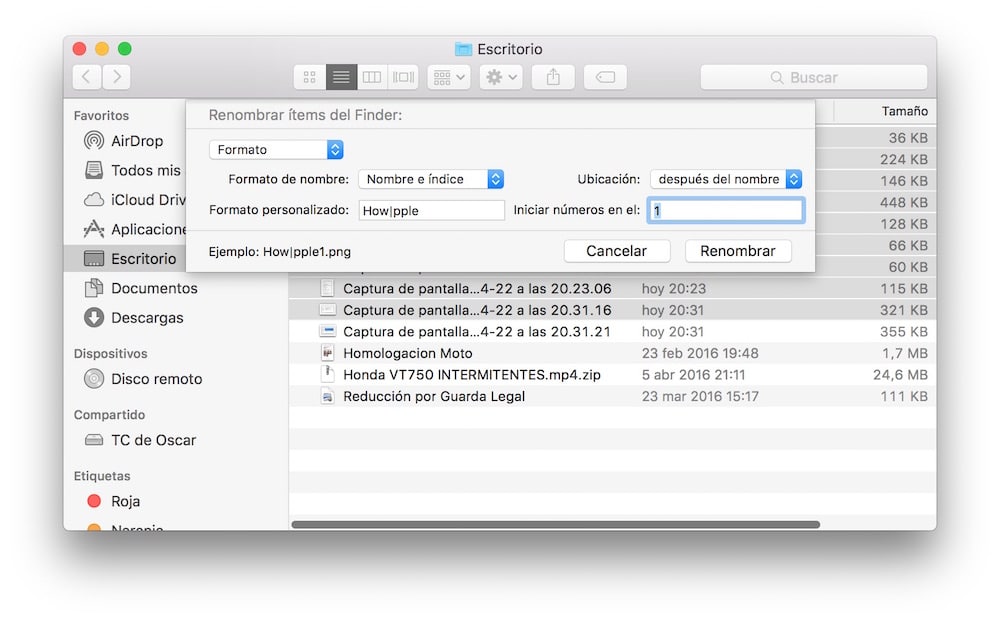Select the Homologacion Moto file
Viewport: 1000px width, 621px height.
[x=407, y=353]
